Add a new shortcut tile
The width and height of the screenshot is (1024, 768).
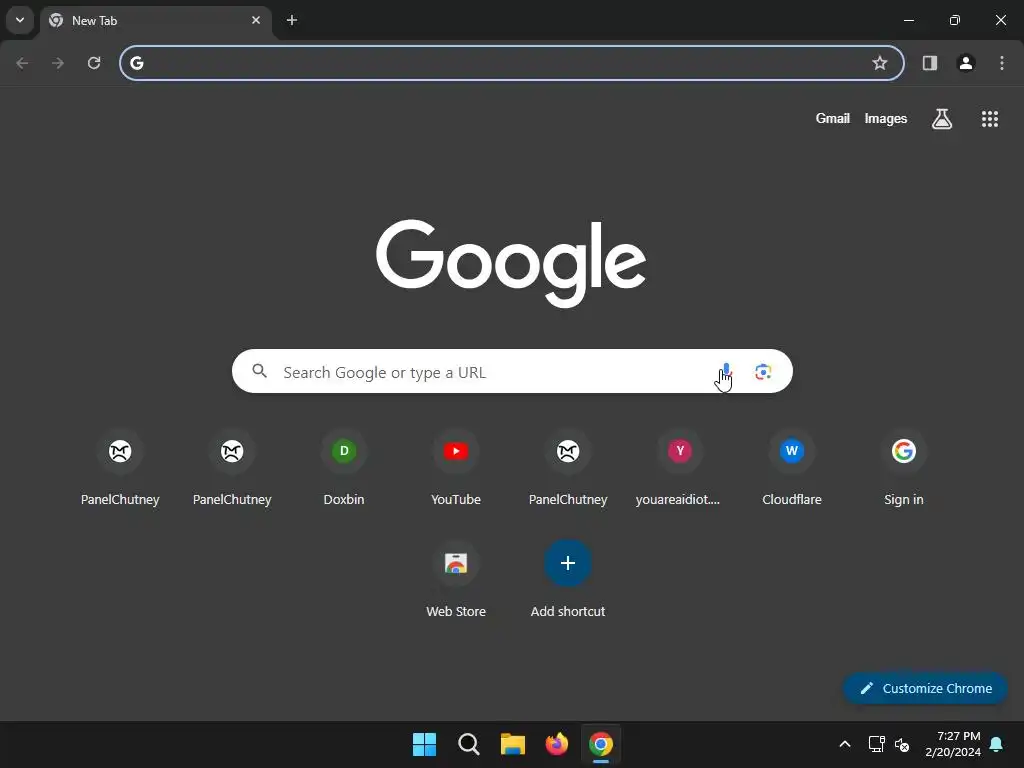coord(568,581)
